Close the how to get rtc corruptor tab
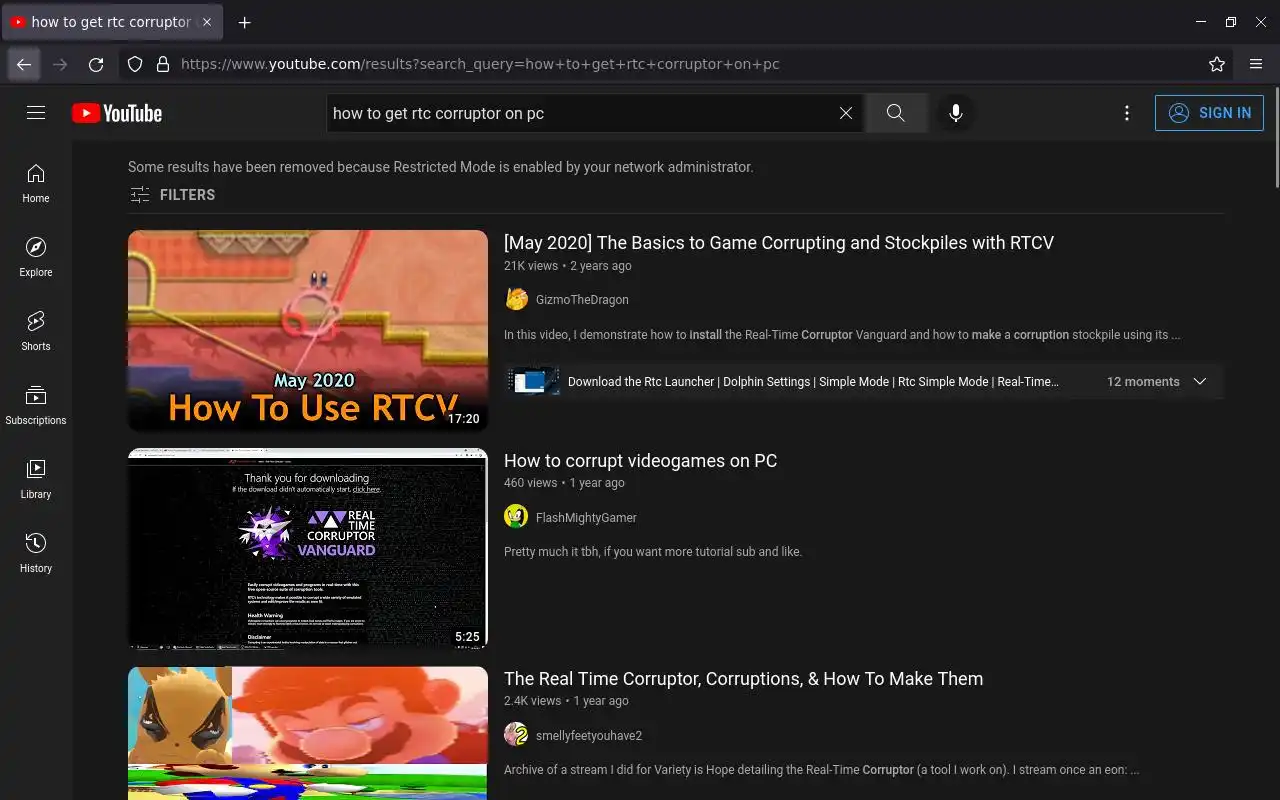Viewport: 1280px width, 800px height. tap(208, 22)
